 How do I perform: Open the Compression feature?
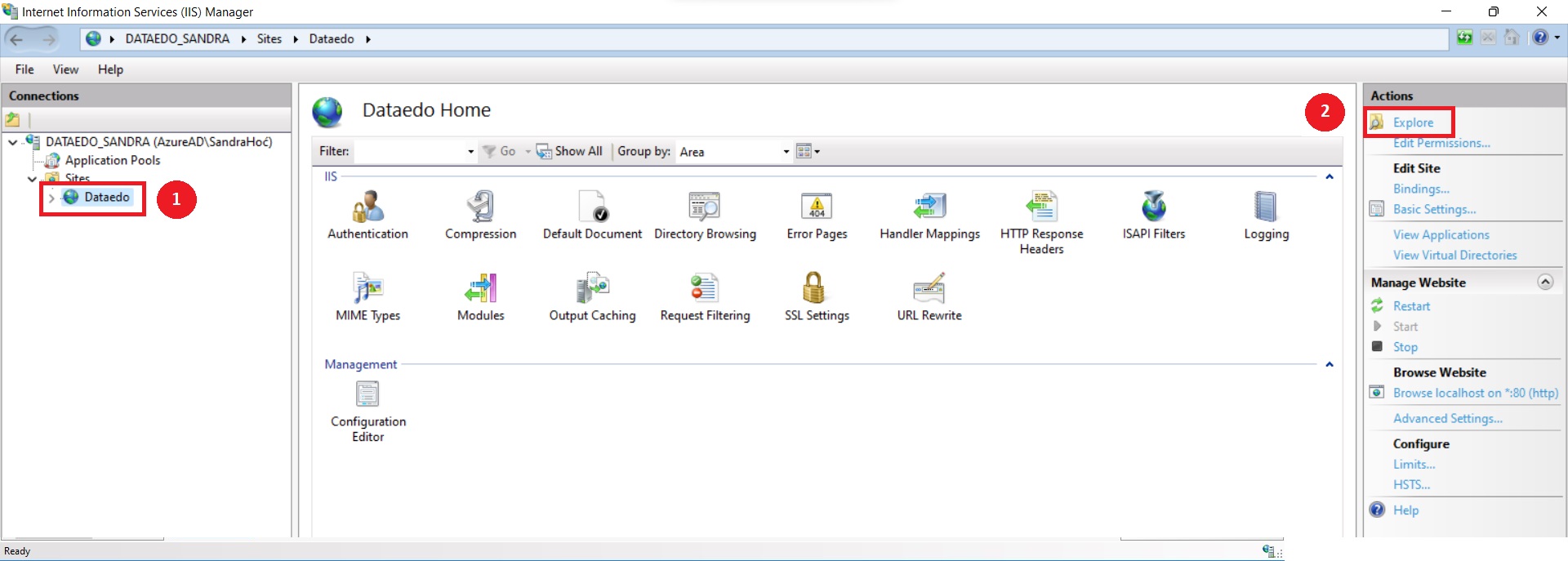click(x=480, y=216)
